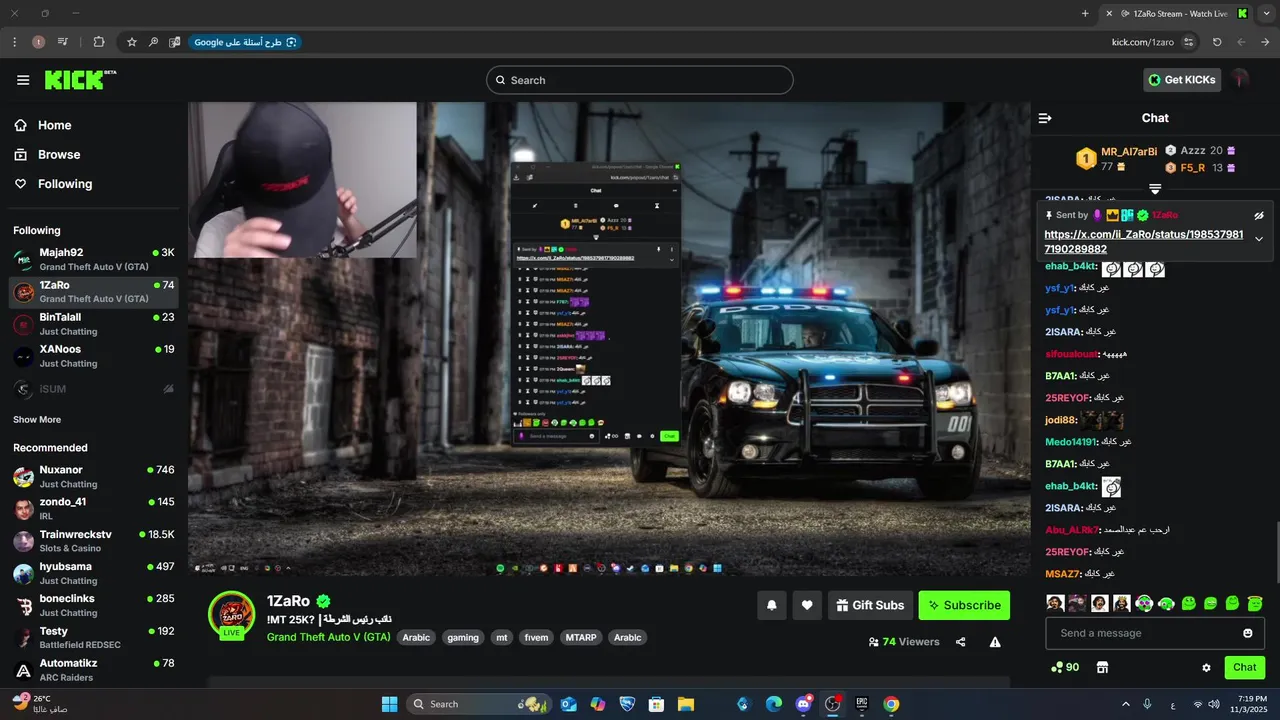1280x720 pixels.
Task: Open recommended channel hyubsama
Action: tap(94, 574)
